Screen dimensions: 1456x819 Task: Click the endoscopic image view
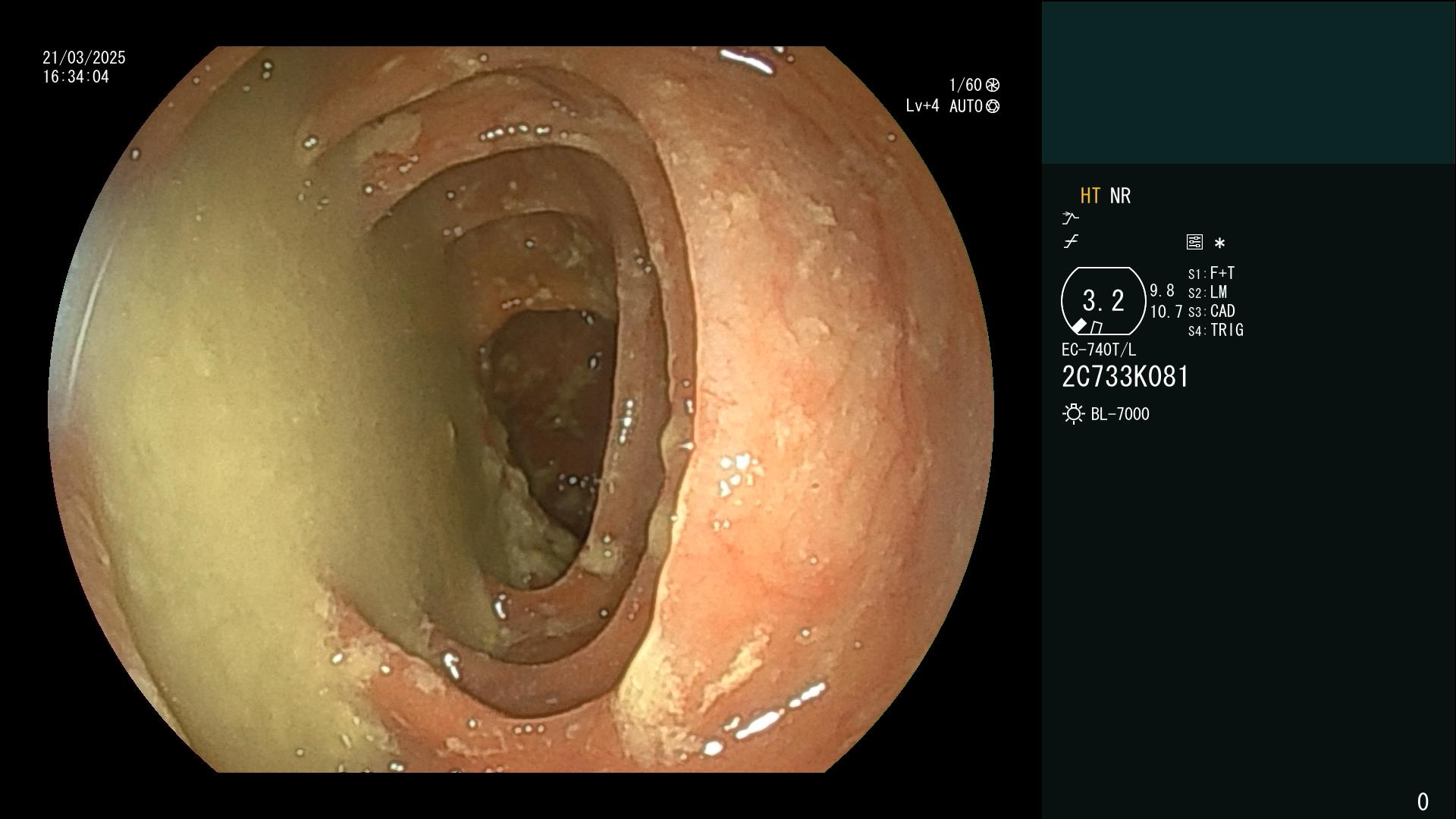(x=521, y=409)
